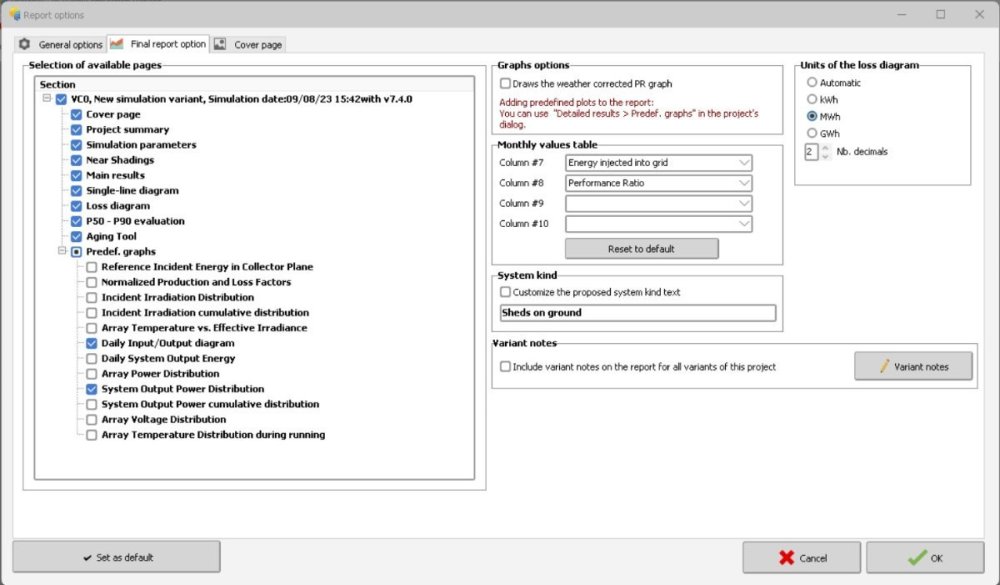This screenshot has width=1000, height=585.
Task: Click the PVsyst app icon in title bar
Action: pyautogui.click(x=14, y=15)
